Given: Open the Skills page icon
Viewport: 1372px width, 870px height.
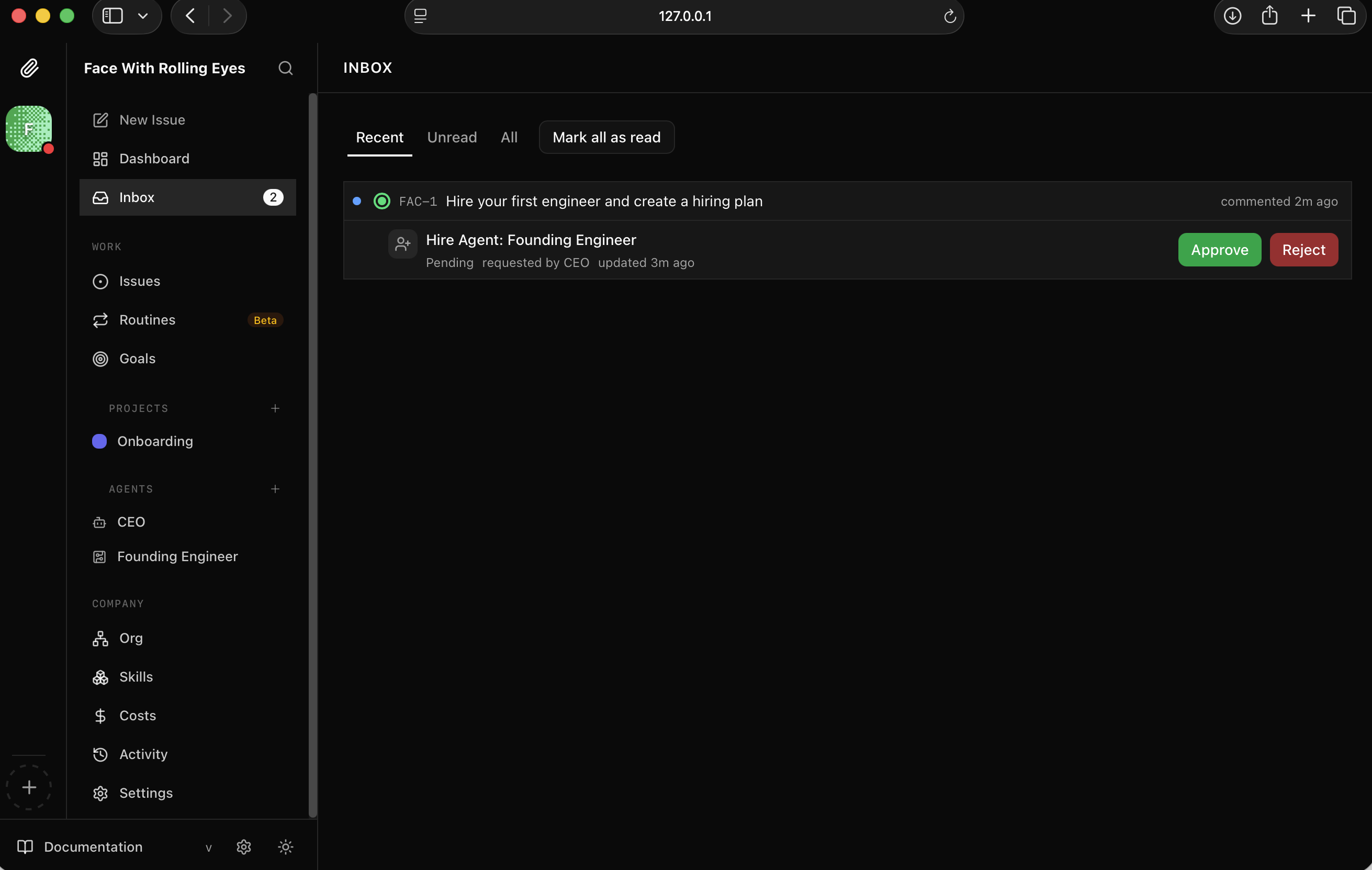Looking at the screenshot, I should click(100, 677).
